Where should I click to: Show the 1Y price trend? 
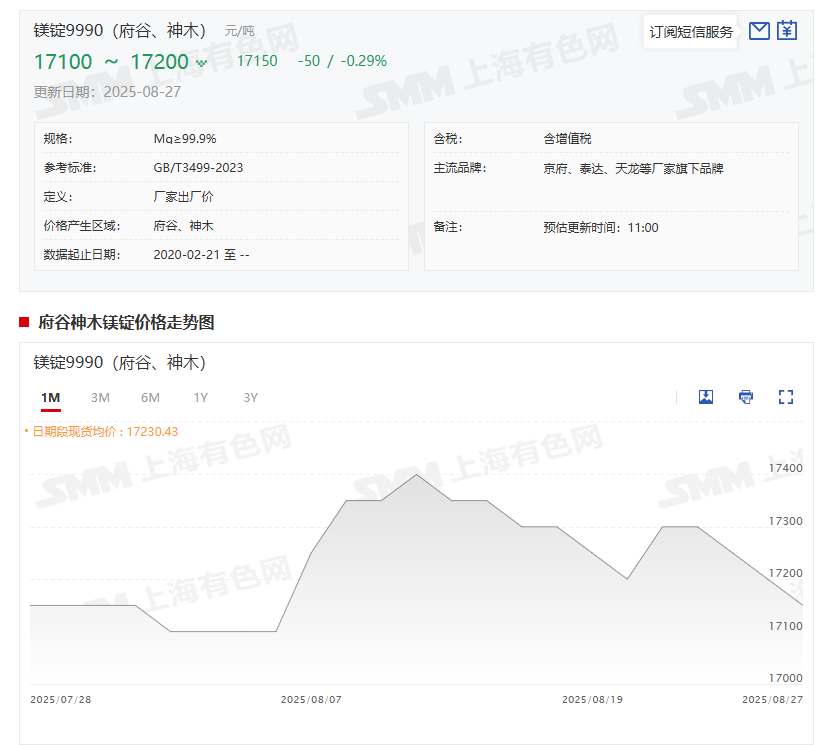(x=200, y=398)
